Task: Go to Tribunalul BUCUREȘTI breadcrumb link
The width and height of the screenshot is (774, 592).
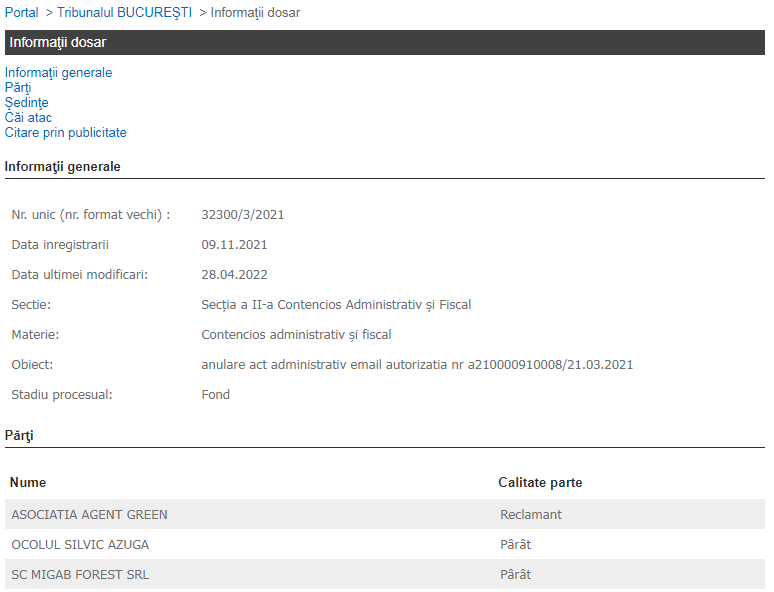Action: click(124, 13)
